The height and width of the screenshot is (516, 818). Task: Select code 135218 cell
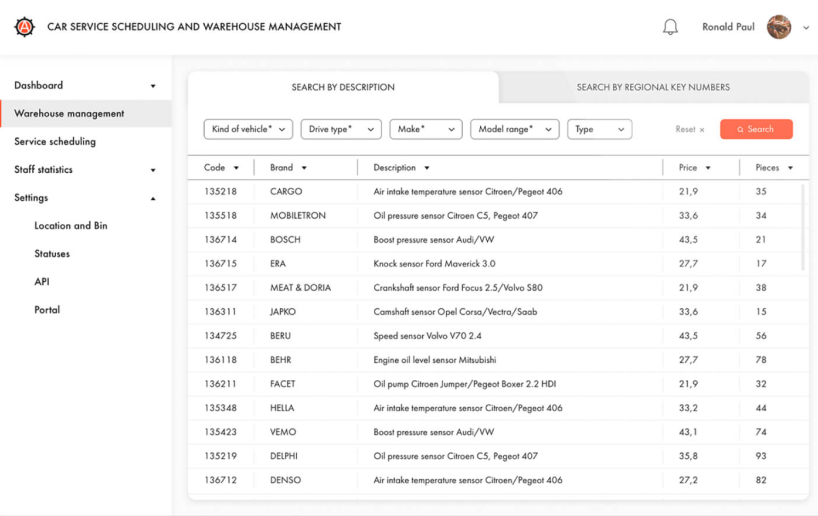pos(220,191)
